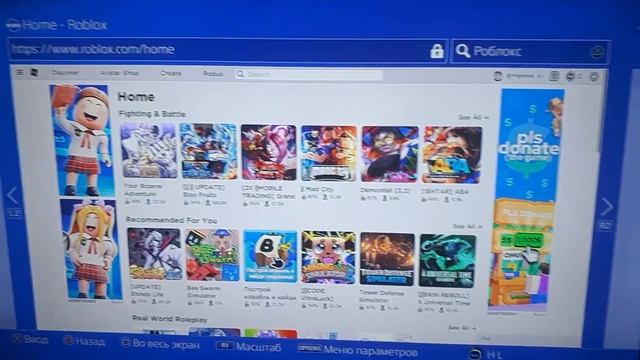Open the Robux menu item
Image resolution: width=640 pixels, height=360 pixels.
(213, 74)
